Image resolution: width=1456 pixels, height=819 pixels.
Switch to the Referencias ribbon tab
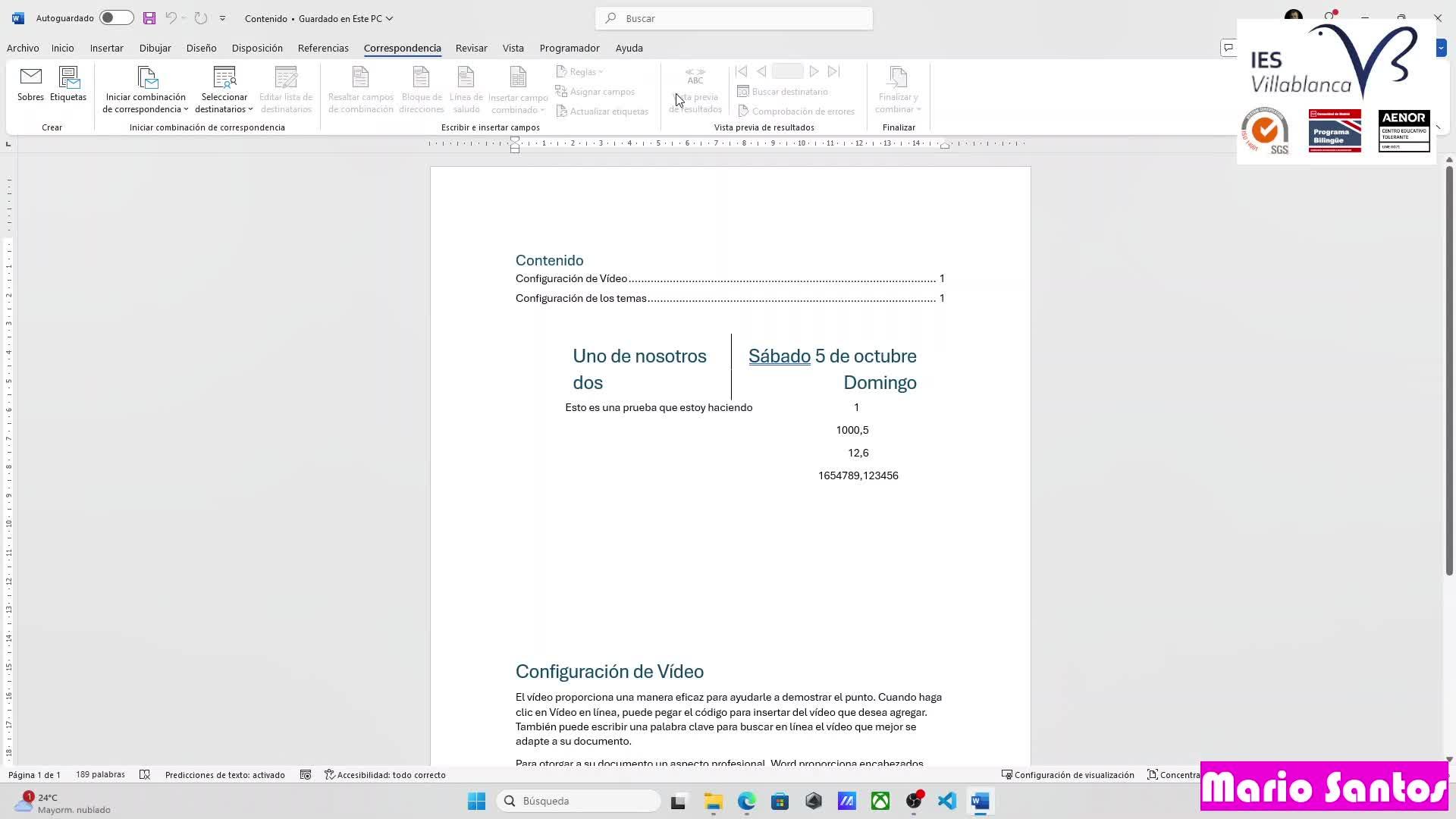[323, 48]
